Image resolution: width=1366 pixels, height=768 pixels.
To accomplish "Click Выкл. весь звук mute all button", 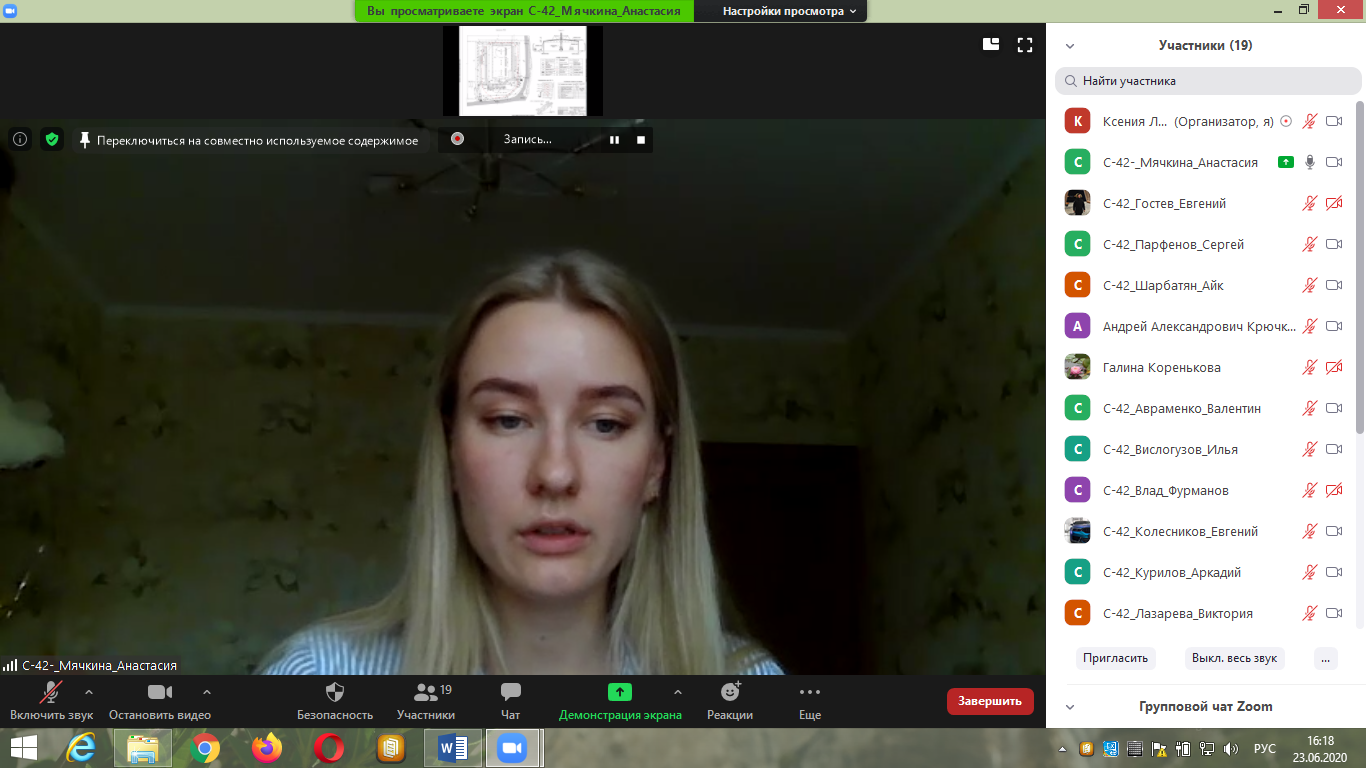I will (x=1234, y=659).
